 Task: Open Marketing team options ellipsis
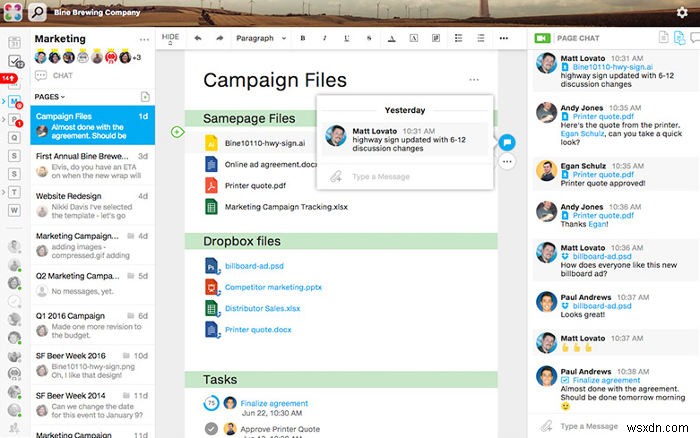point(144,39)
